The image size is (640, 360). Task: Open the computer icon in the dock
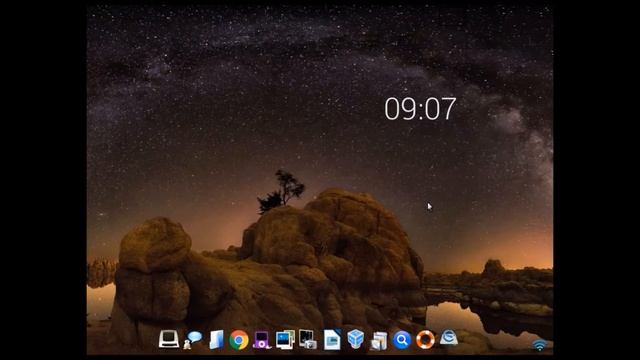[x=169, y=339]
